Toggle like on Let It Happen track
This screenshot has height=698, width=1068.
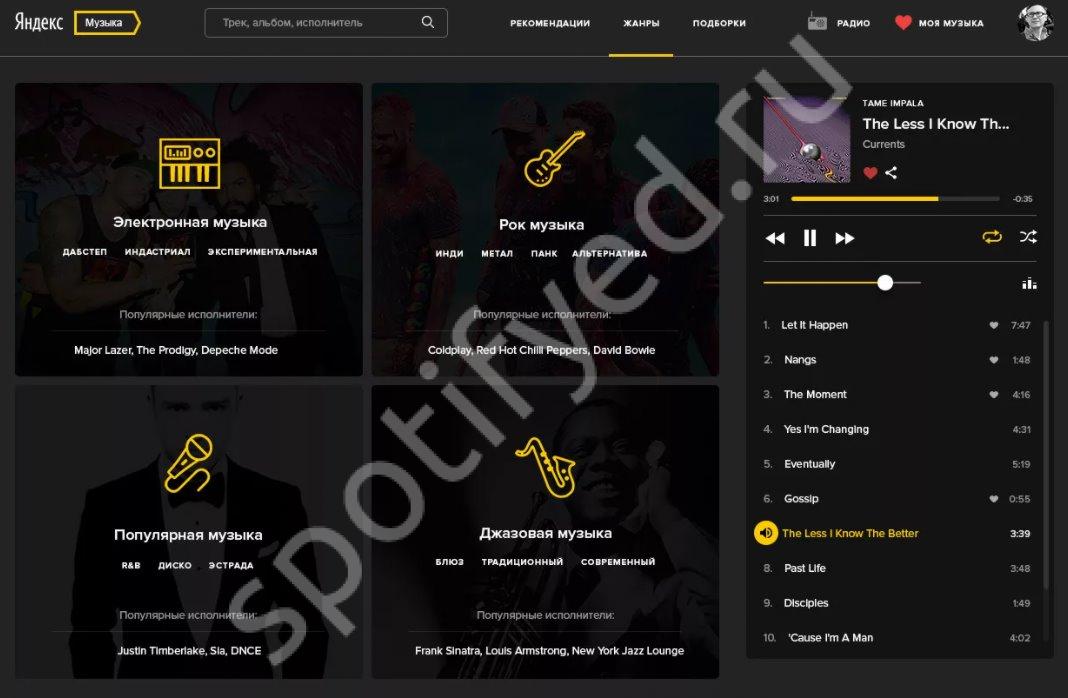coord(994,326)
